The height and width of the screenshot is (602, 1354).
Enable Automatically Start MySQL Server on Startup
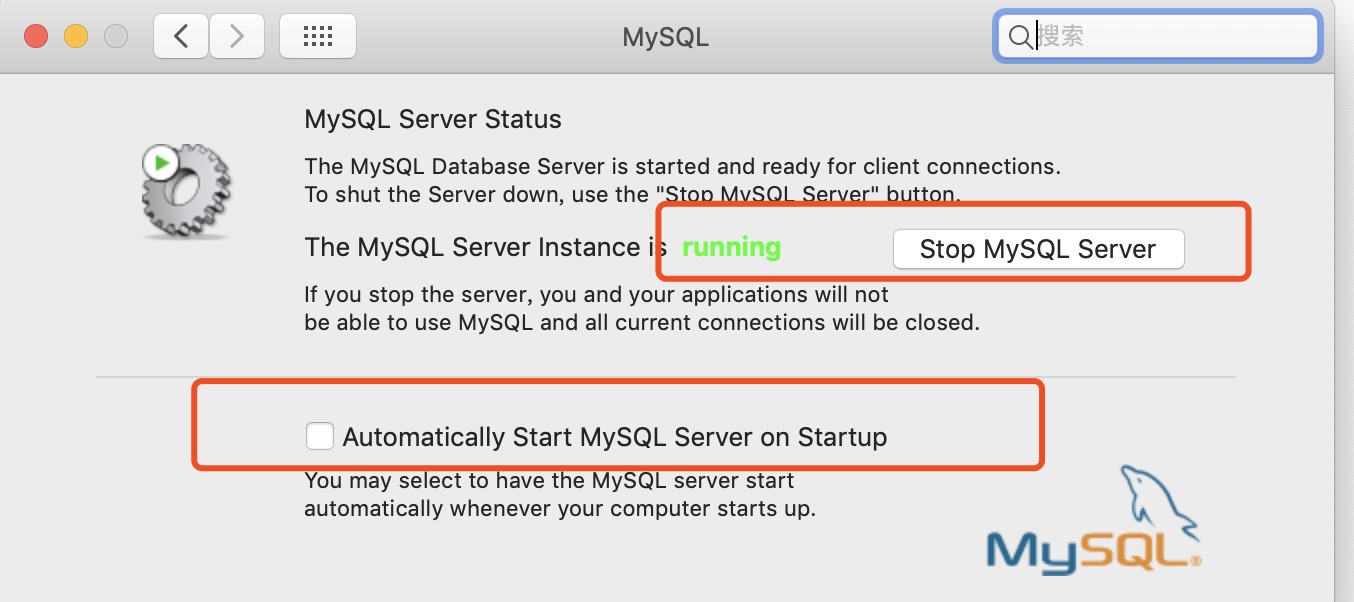[319, 435]
